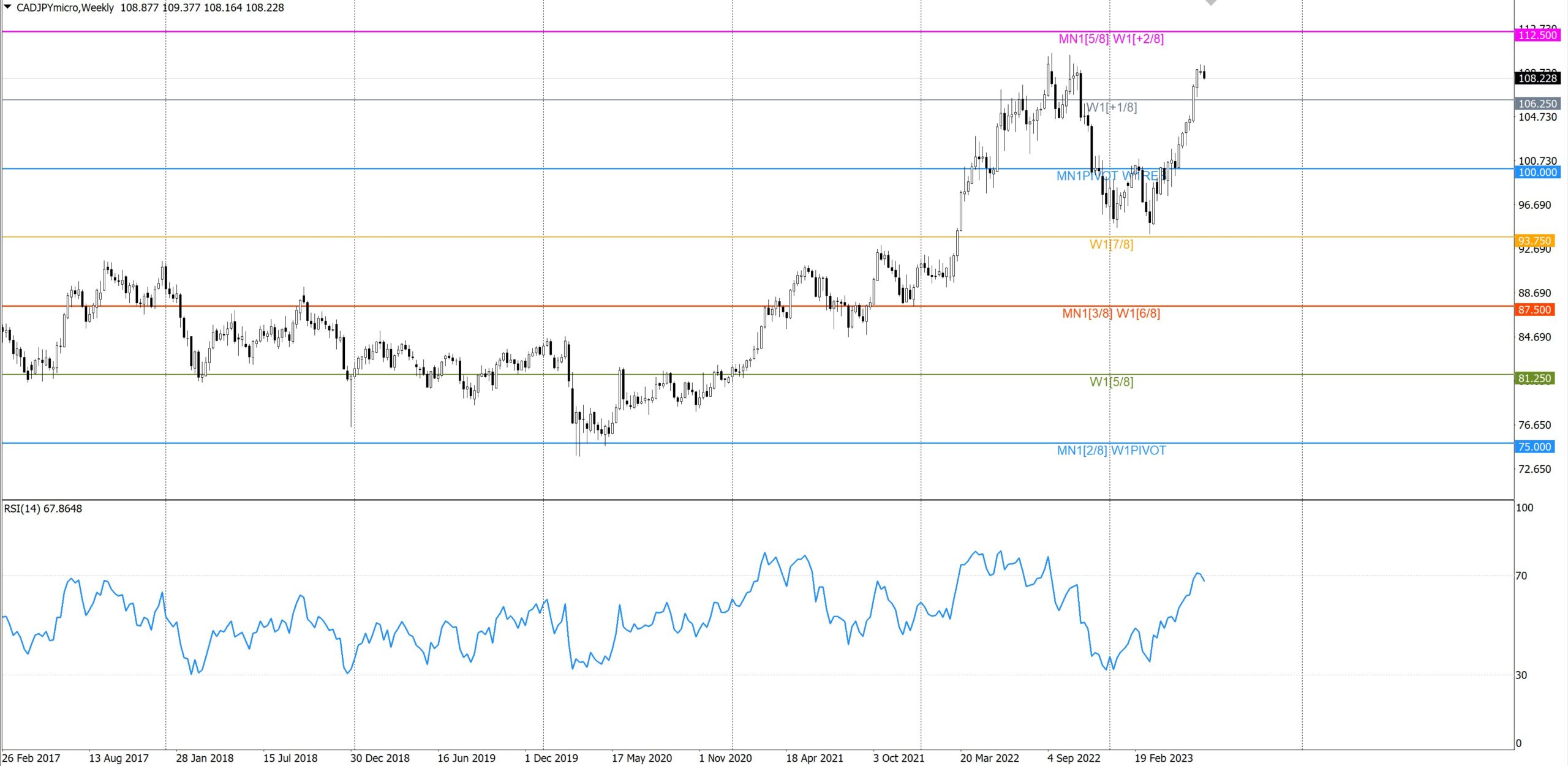The height and width of the screenshot is (766, 1568).
Task: Click the triangle arrow beside CADJPYmicro title
Action: pos(8,7)
